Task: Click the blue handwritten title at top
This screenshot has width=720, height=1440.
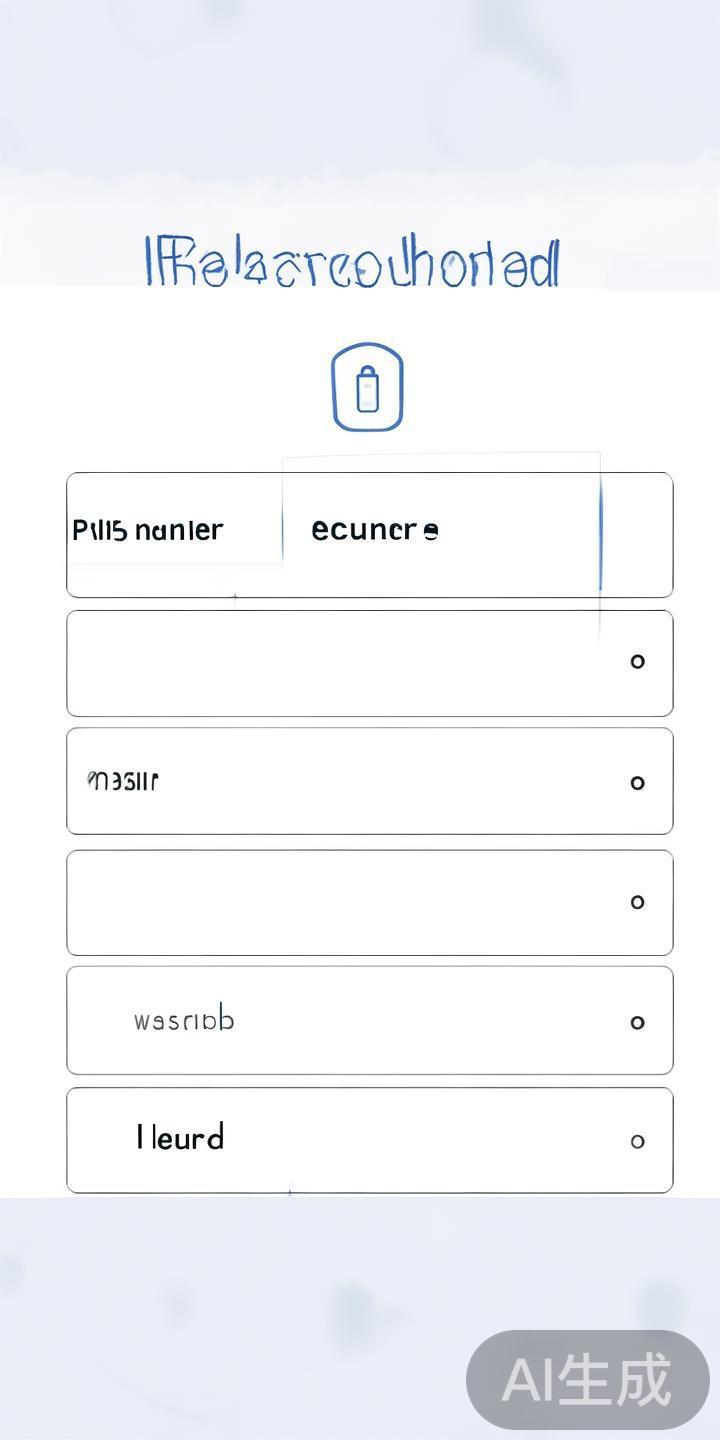Action: 352,264
